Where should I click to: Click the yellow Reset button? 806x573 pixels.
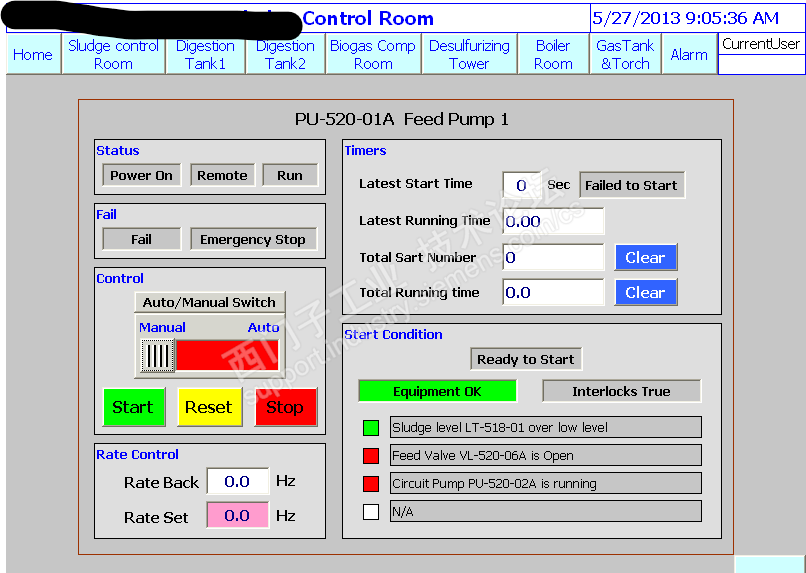coord(209,407)
